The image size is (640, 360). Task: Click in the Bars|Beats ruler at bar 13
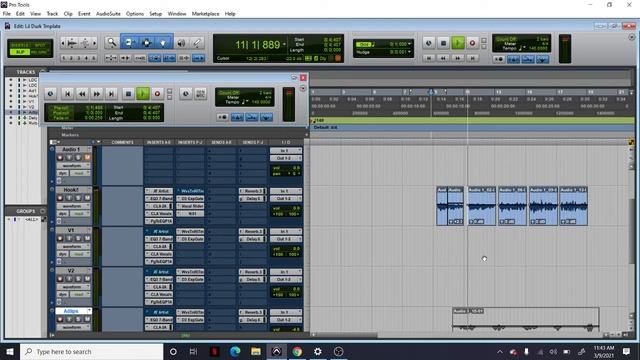tap(498, 92)
